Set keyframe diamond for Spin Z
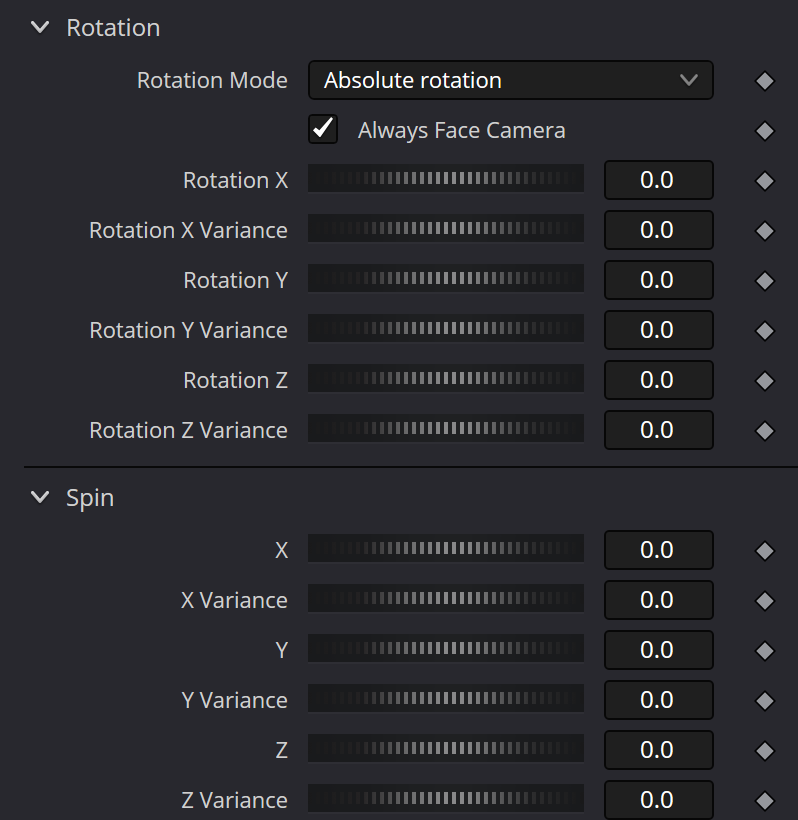The width and height of the screenshot is (798, 820). [x=765, y=751]
